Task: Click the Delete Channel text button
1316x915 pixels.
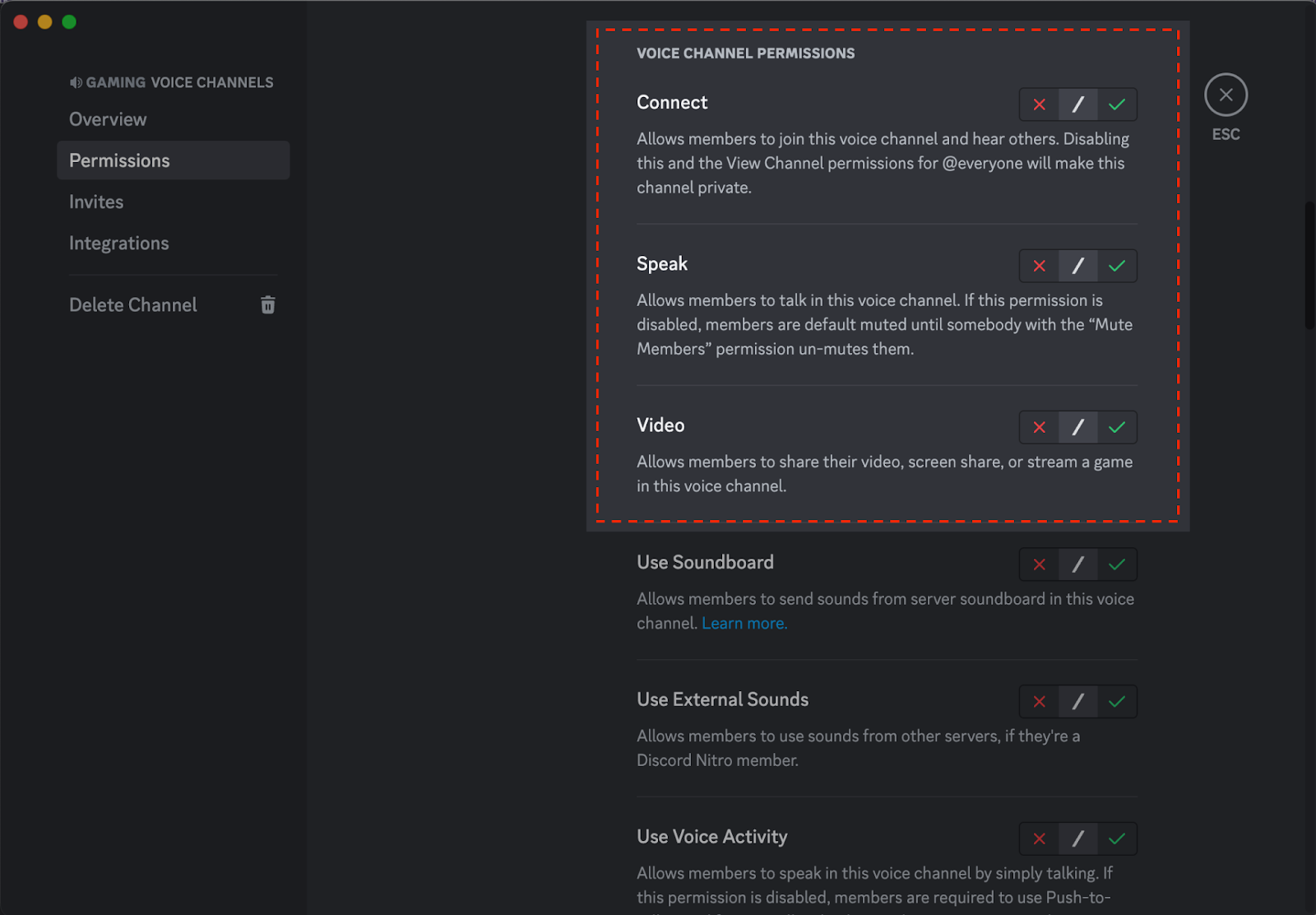Action: (x=133, y=305)
